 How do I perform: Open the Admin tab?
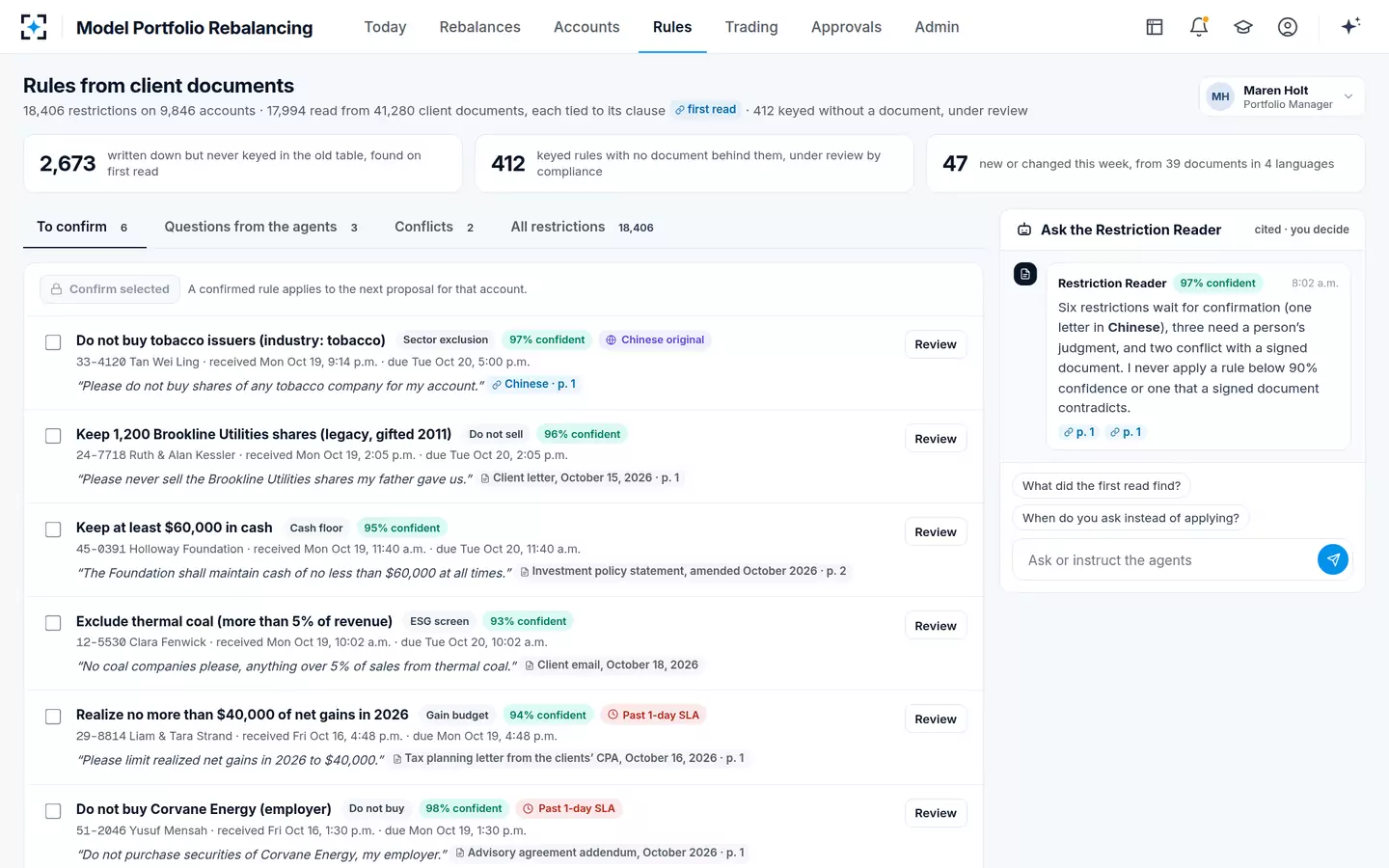[x=937, y=27]
